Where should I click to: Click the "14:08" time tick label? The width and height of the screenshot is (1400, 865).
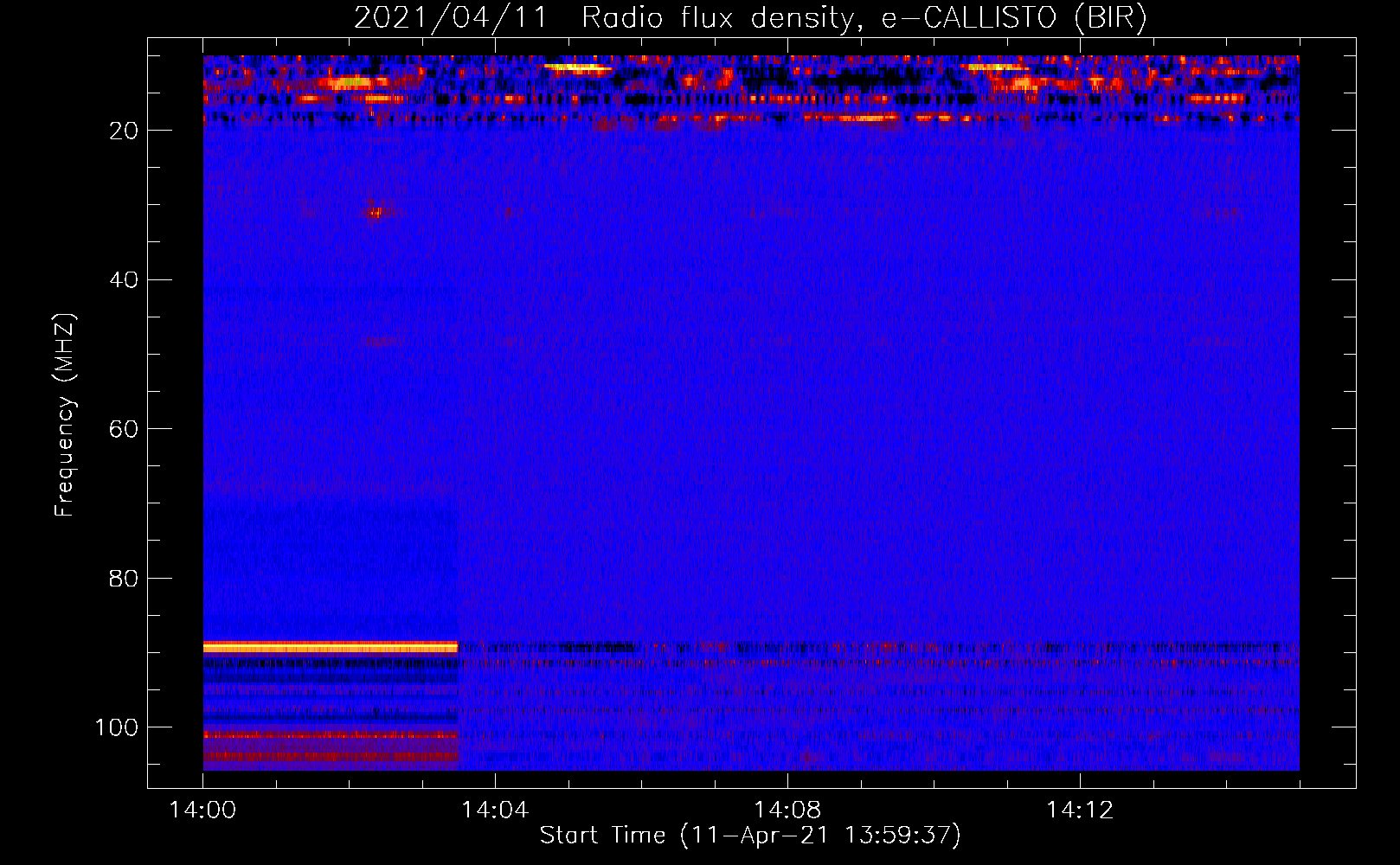(x=787, y=811)
